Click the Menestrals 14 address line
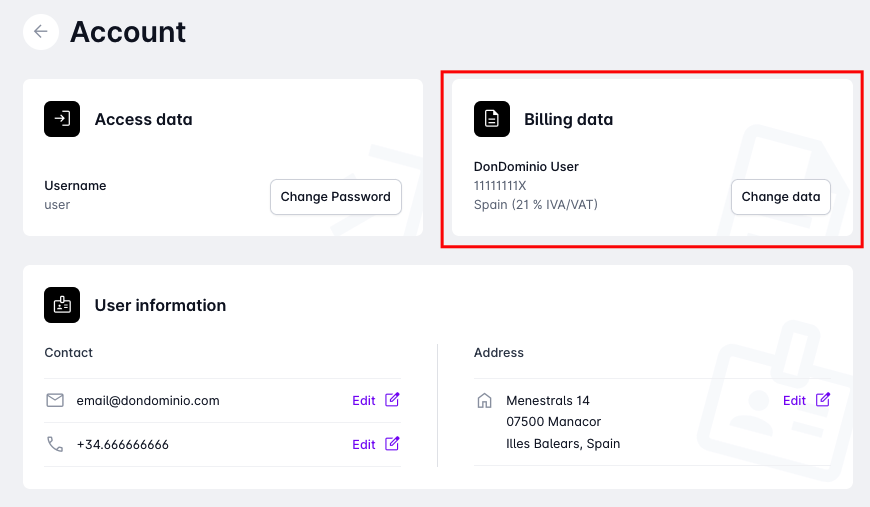The width and height of the screenshot is (870, 507). tap(548, 401)
